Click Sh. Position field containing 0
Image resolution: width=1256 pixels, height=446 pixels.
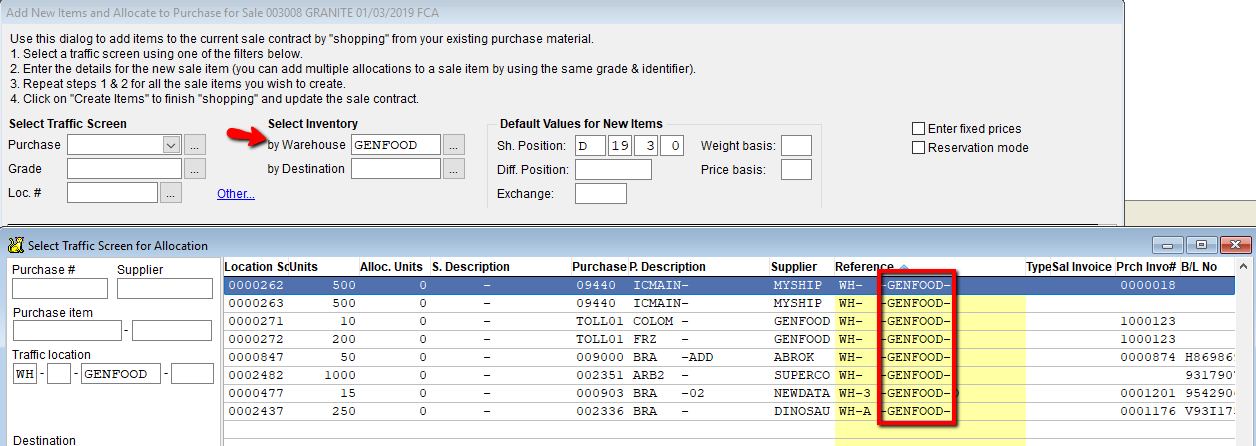[673, 146]
